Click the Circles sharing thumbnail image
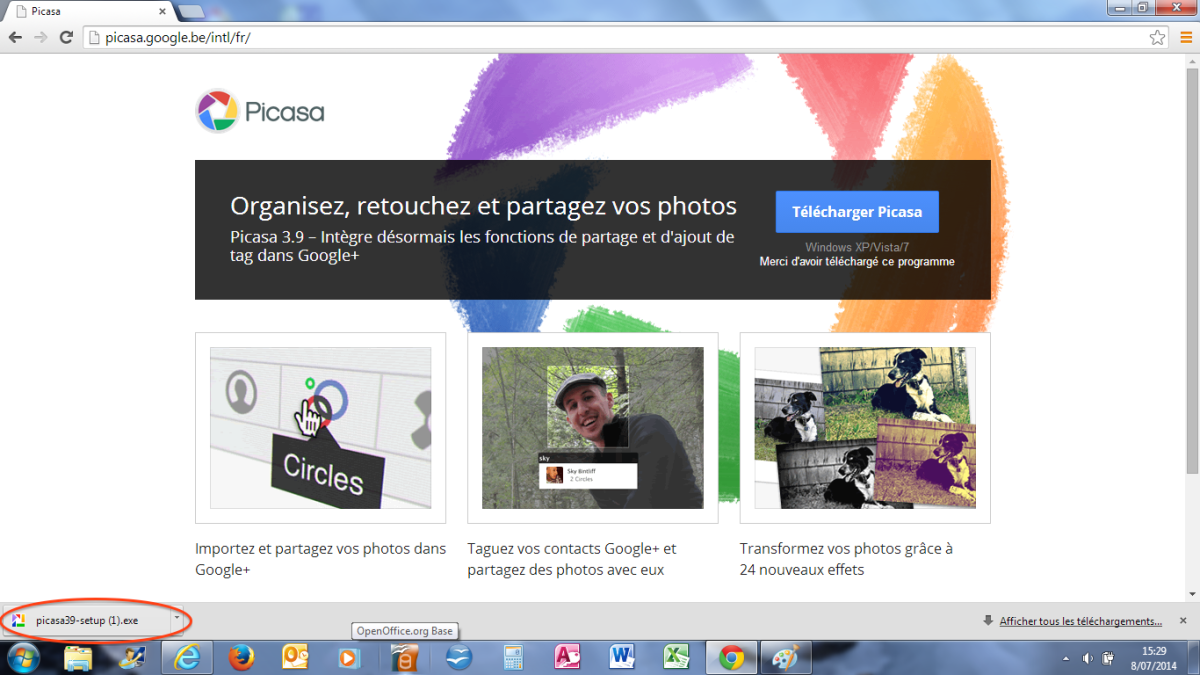This screenshot has width=1200, height=675. (x=320, y=428)
